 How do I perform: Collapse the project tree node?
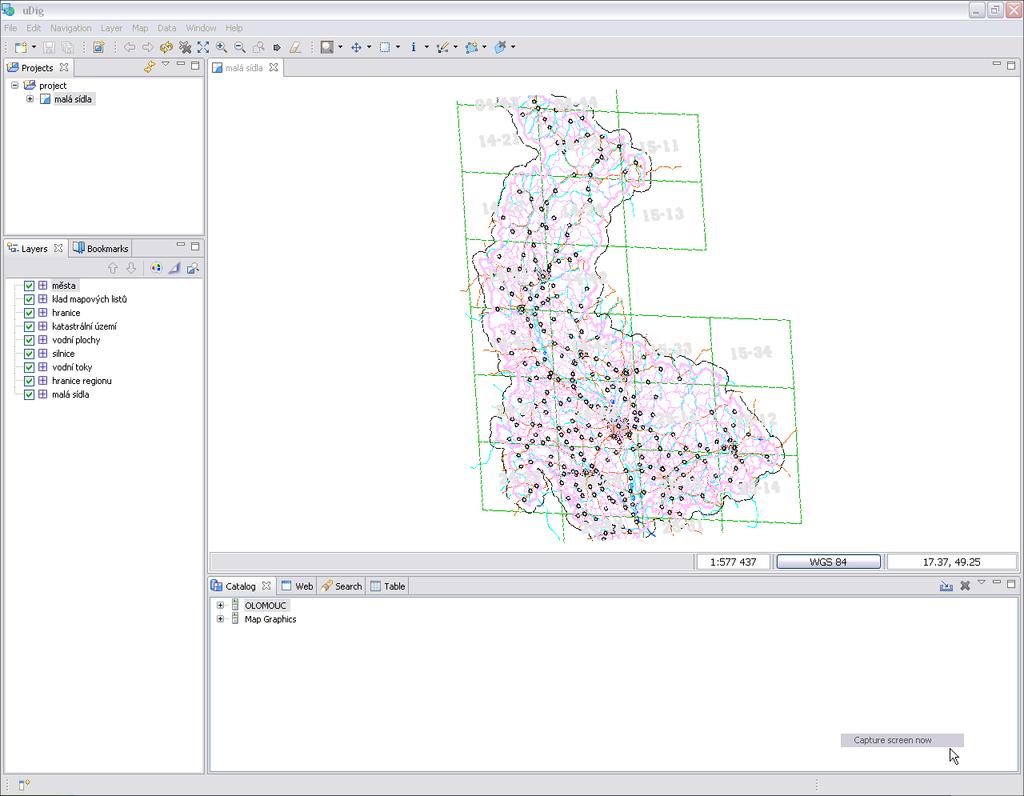[14, 86]
